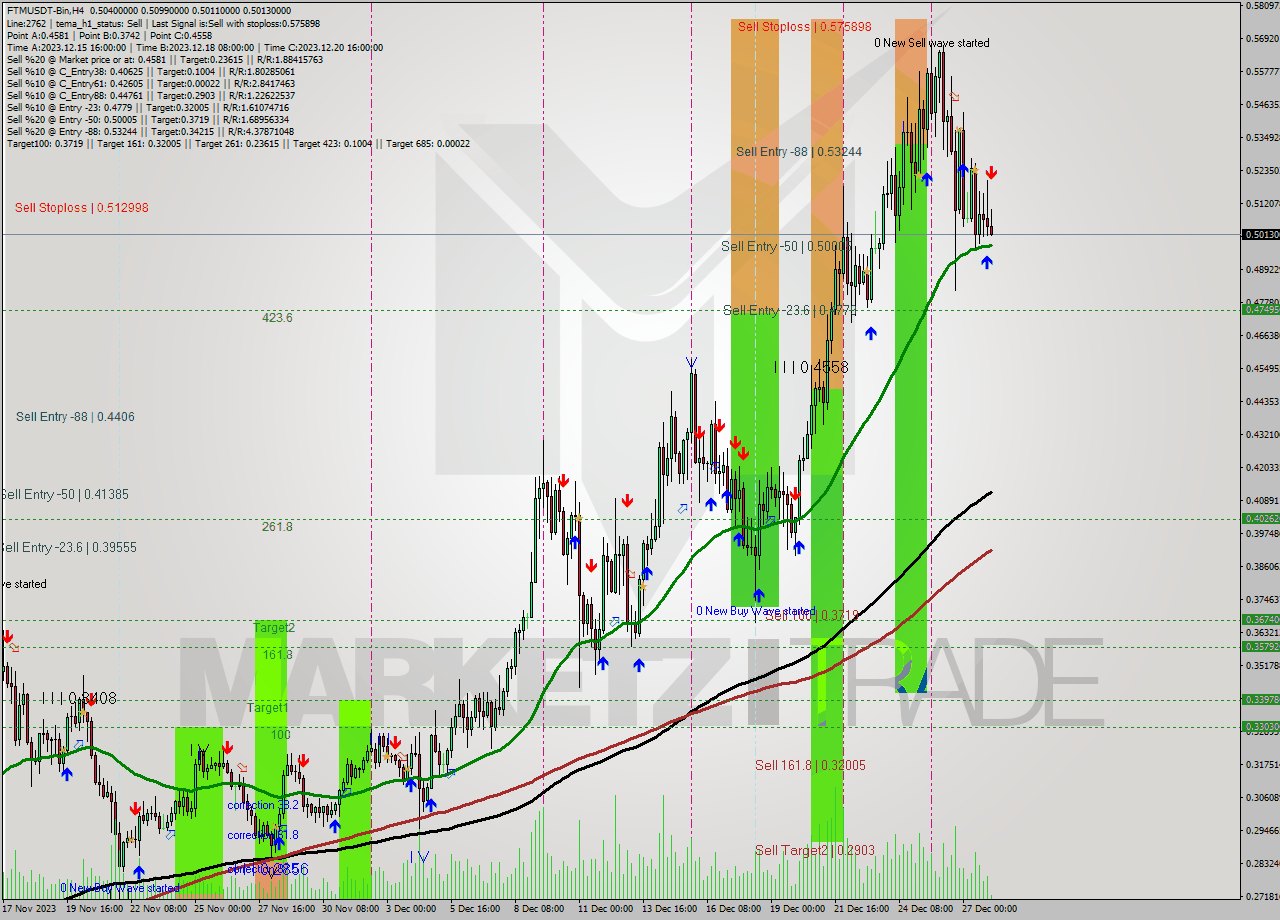Click the green 0.35792 price level tag
Viewport: 1280px width, 920px height.
tap(1260, 646)
